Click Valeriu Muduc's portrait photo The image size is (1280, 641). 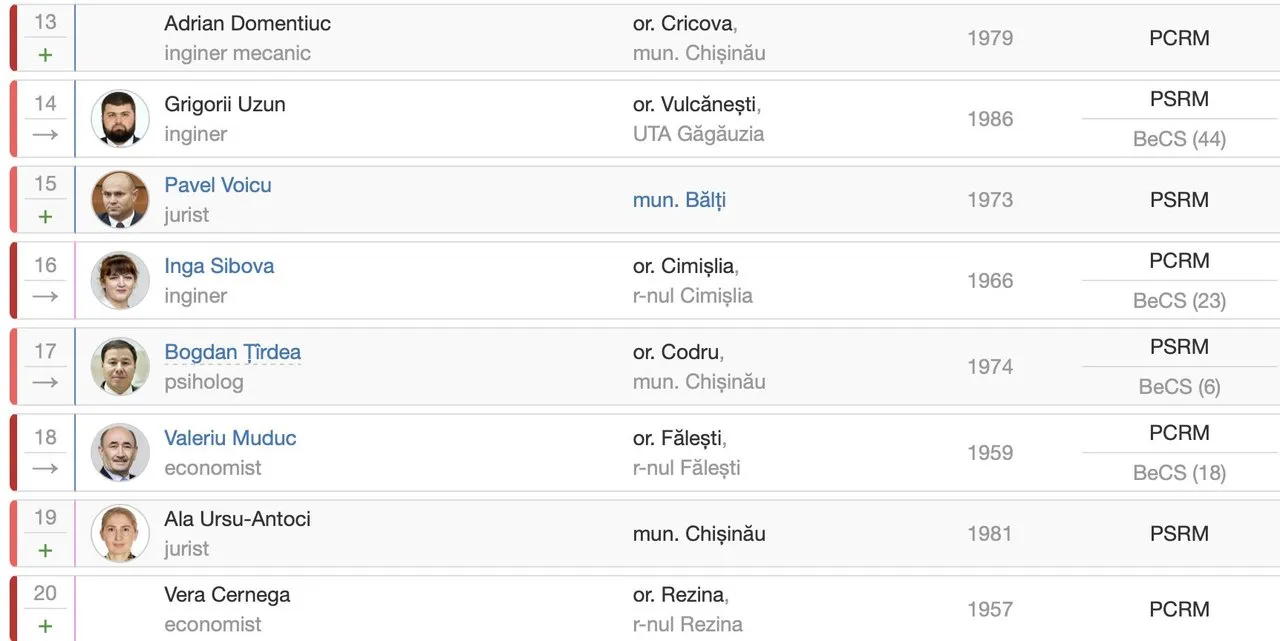120,452
